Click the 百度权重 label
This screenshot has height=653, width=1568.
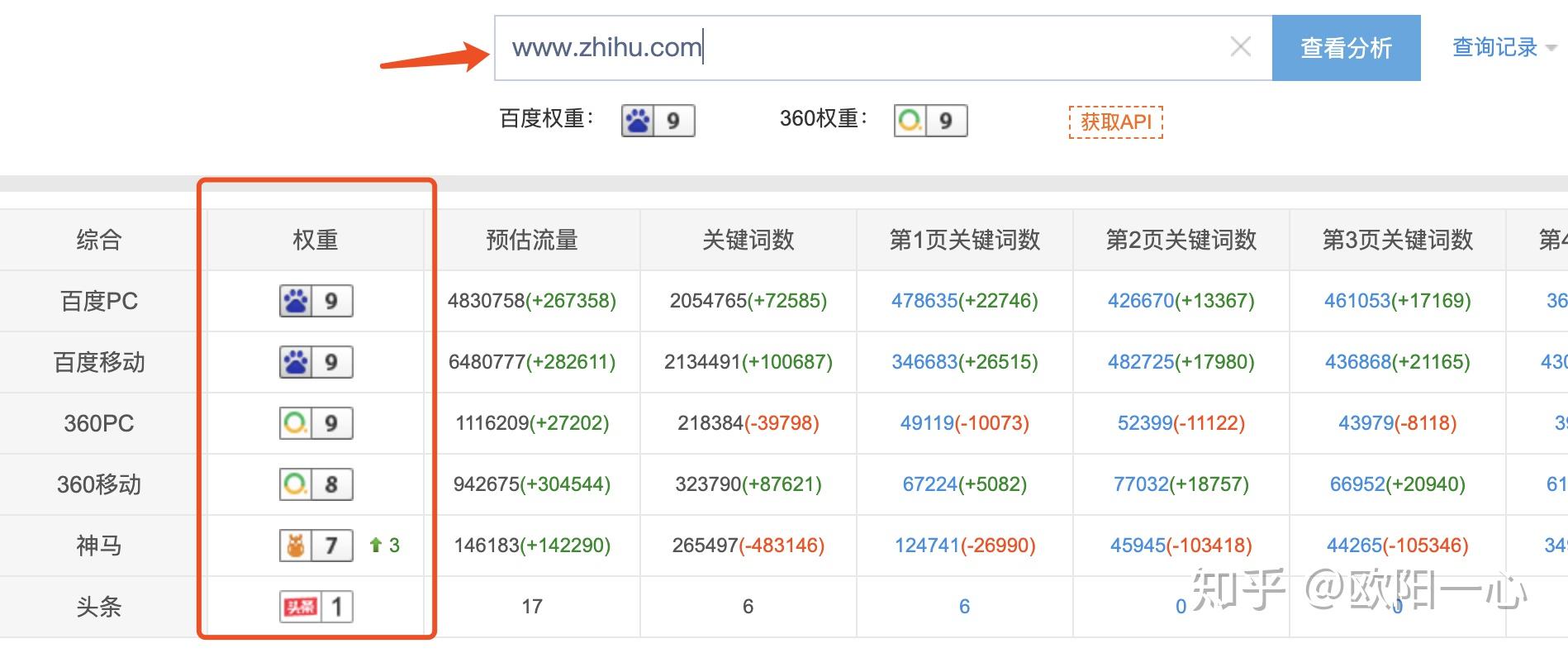[546, 119]
